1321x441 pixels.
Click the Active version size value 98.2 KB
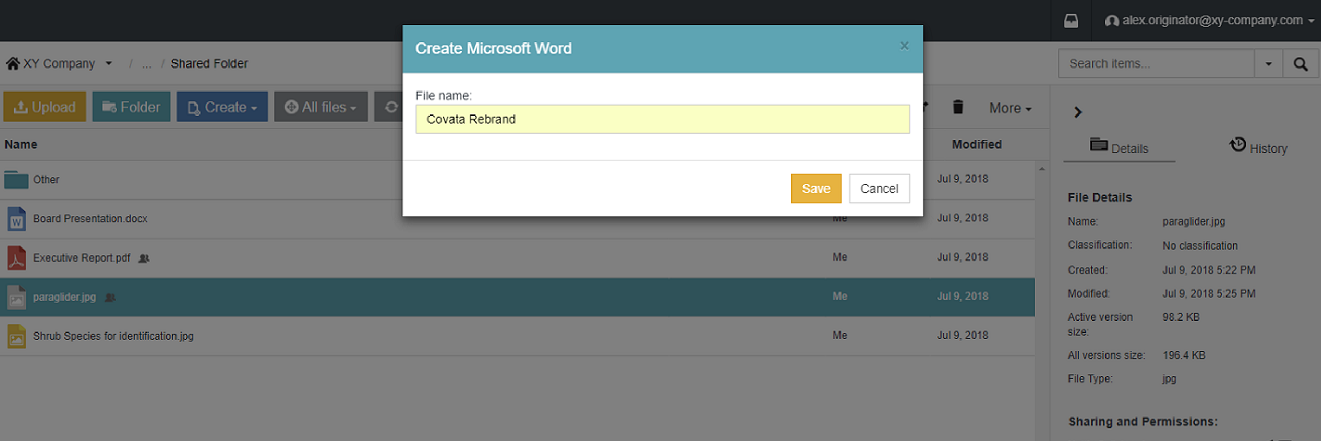1181,317
